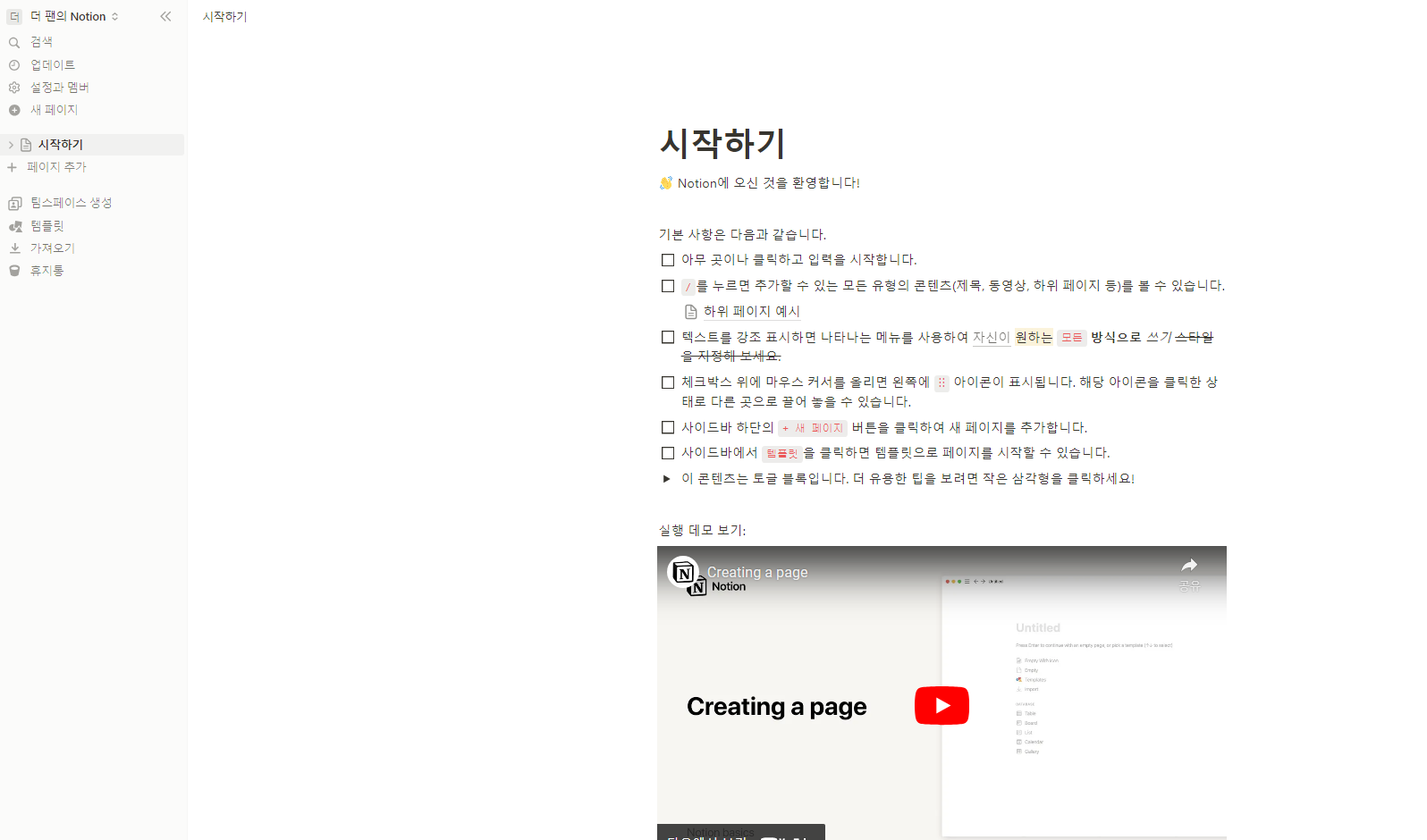The height and width of the screenshot is (840, 1427).
Task: Click the clock icon beside 업데이트
Action: point(14,64)
